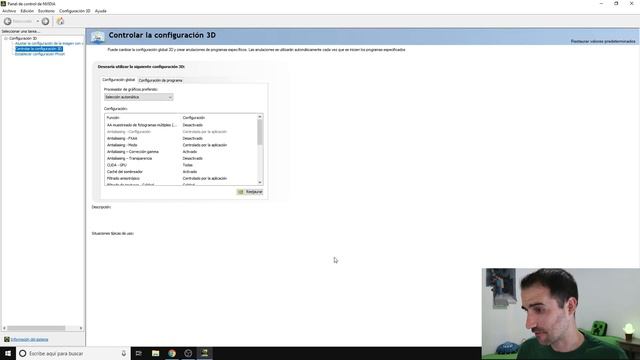Click the microphone icon in taskbar search

[x=124, y=353]
